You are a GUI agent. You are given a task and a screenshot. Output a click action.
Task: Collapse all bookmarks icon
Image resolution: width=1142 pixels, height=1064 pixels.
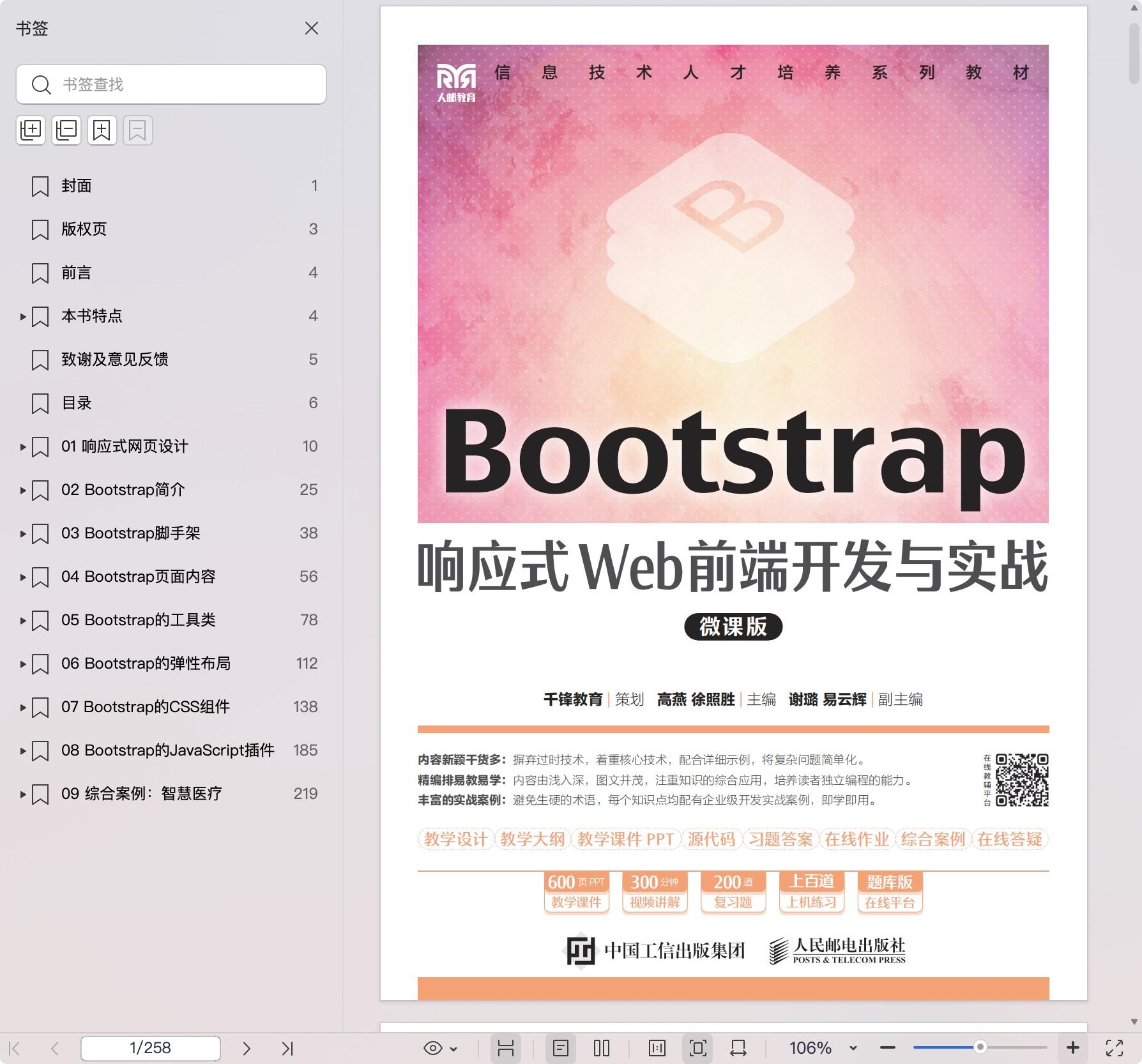[x=66, y=130]
